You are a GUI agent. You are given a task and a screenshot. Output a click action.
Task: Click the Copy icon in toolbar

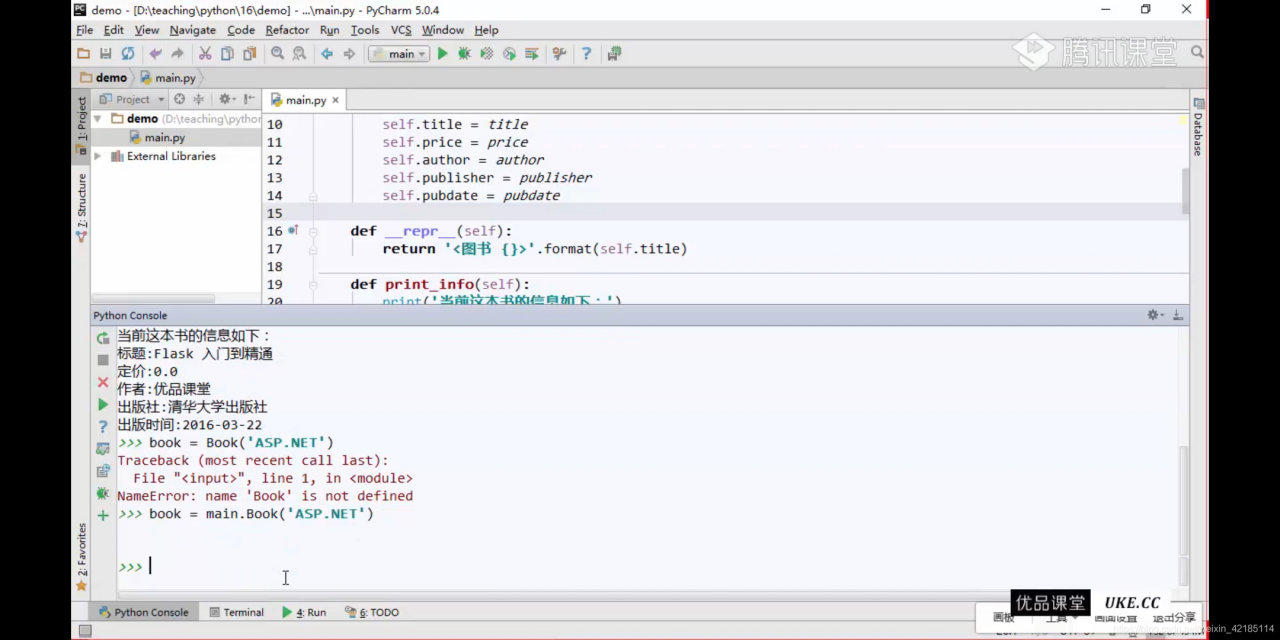227,54
